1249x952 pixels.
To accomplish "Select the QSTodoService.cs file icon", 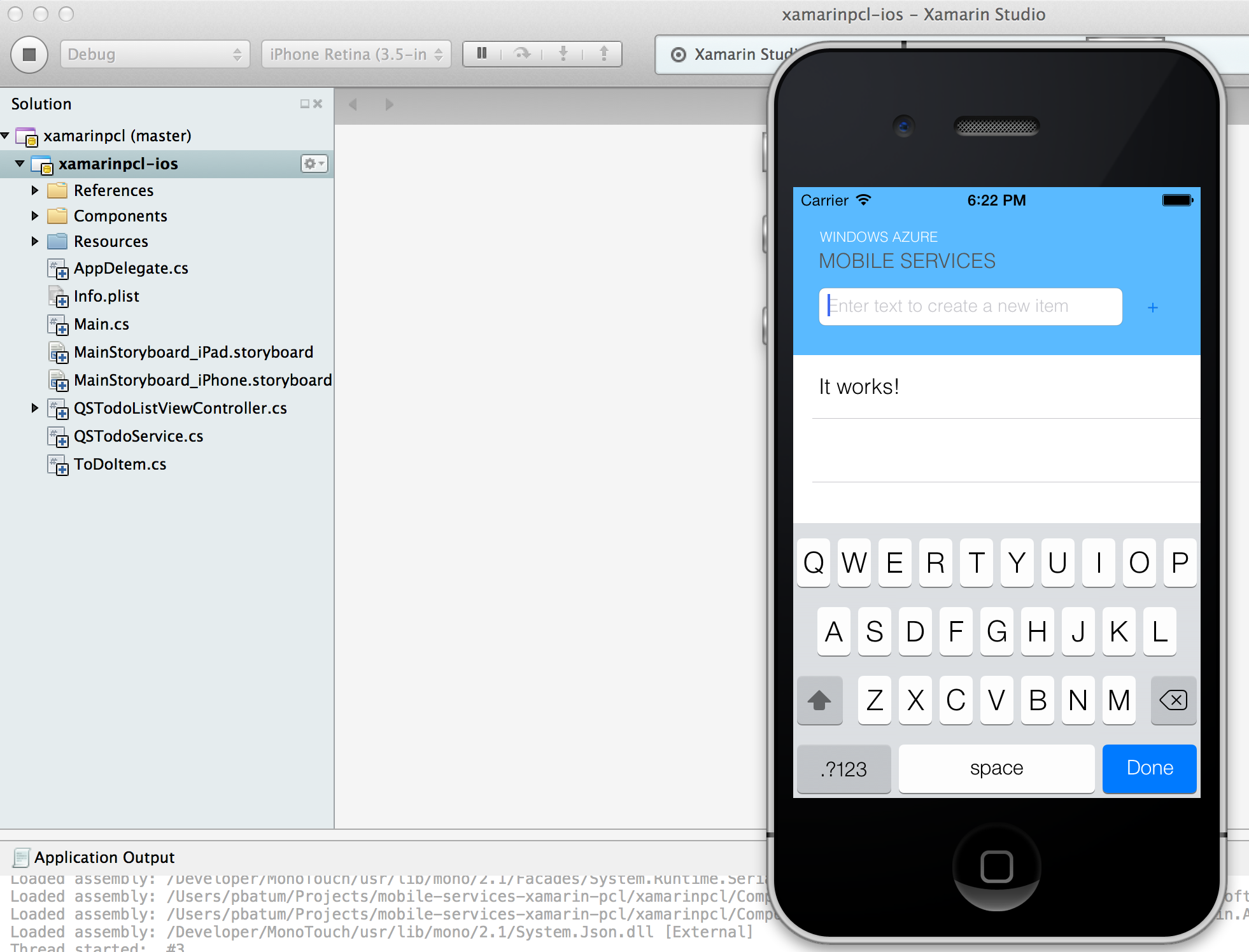I will point(58,437).
